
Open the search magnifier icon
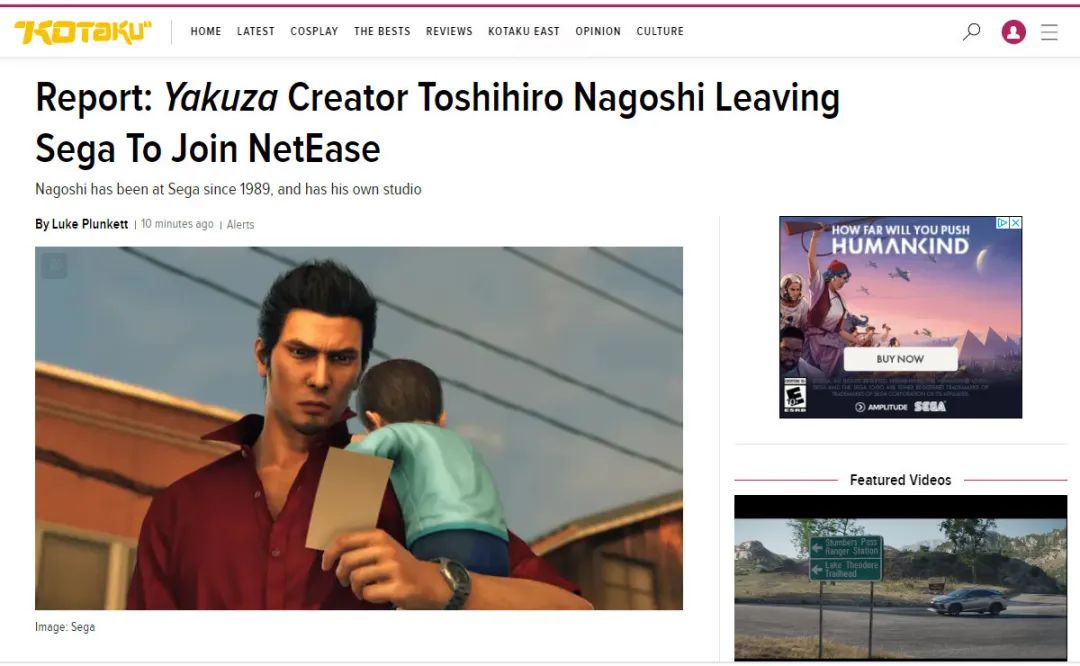pyautogui.click(x=971, y=31)
